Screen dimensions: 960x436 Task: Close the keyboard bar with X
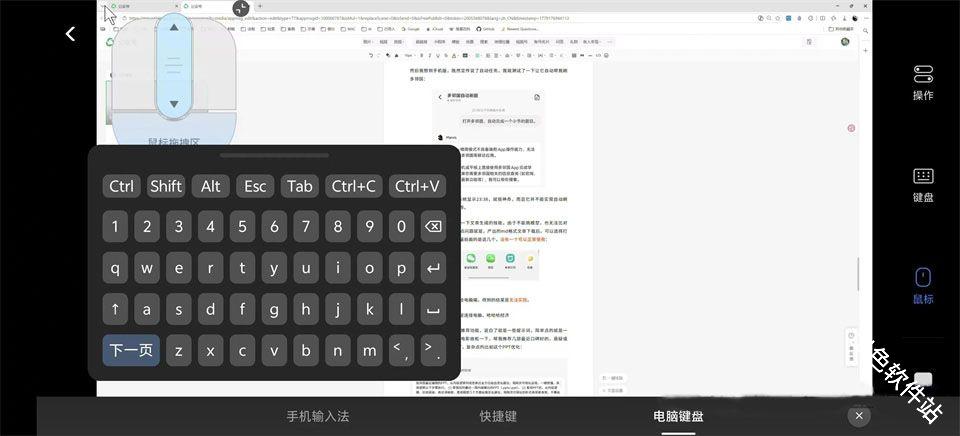[x=859, y=416]
